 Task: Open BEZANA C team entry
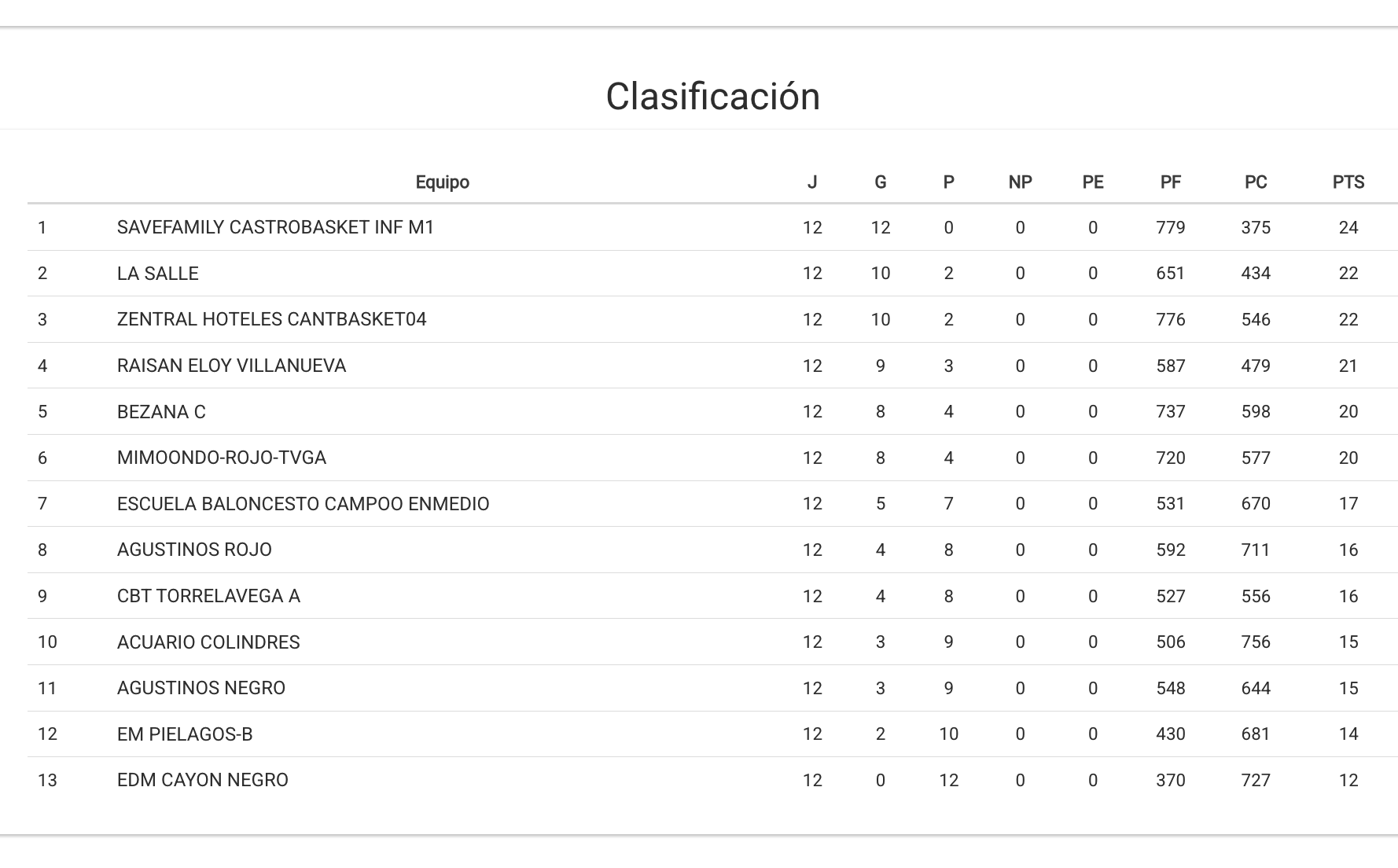[161, 412]
